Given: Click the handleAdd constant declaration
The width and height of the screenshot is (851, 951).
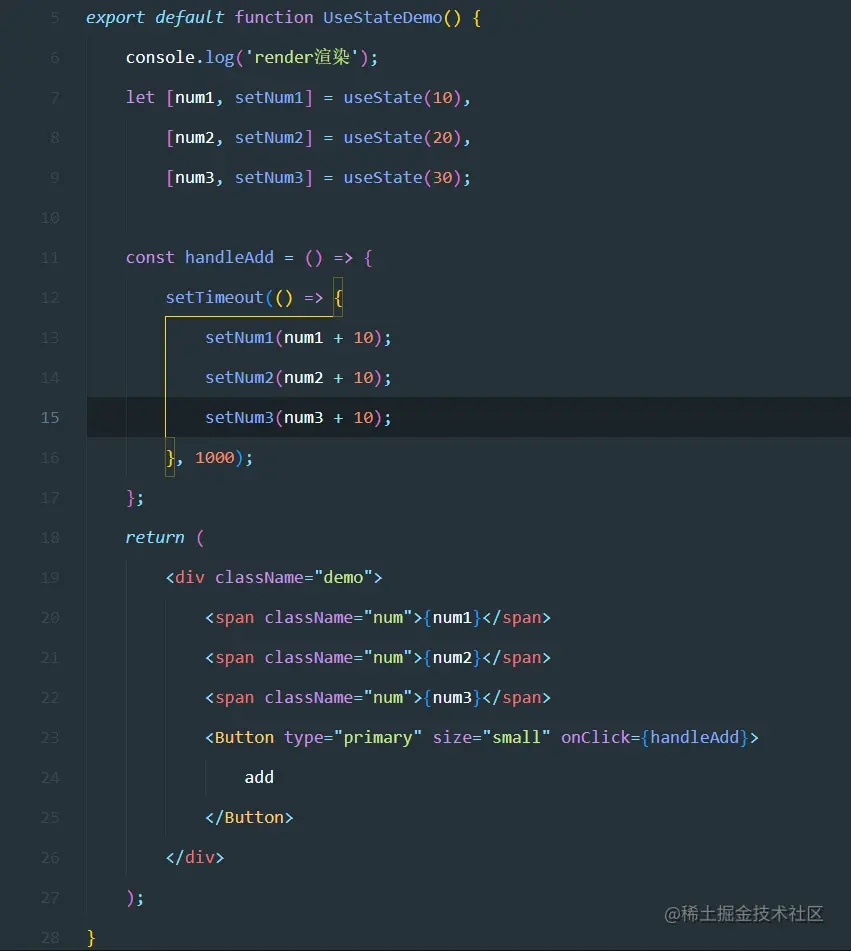Looking at the screenshot, I should 249,258.
